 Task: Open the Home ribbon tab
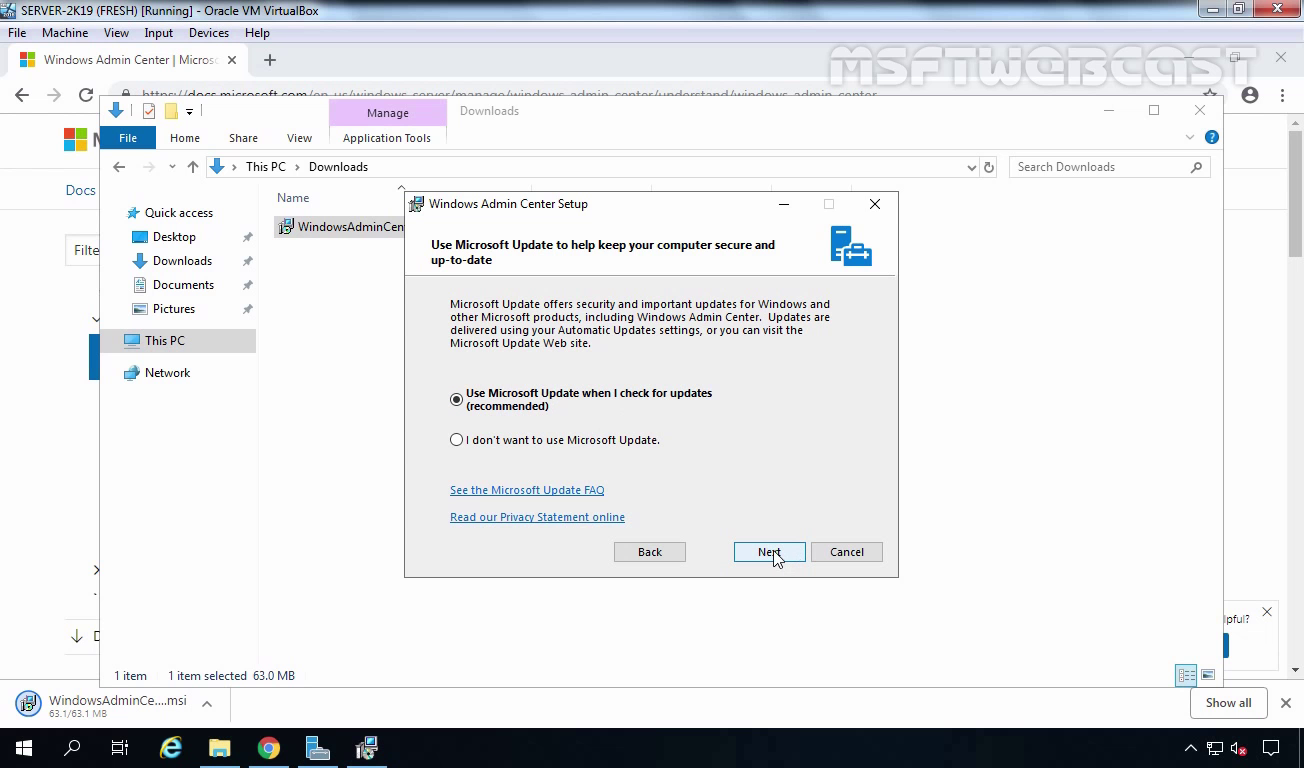tap(185, 138)
